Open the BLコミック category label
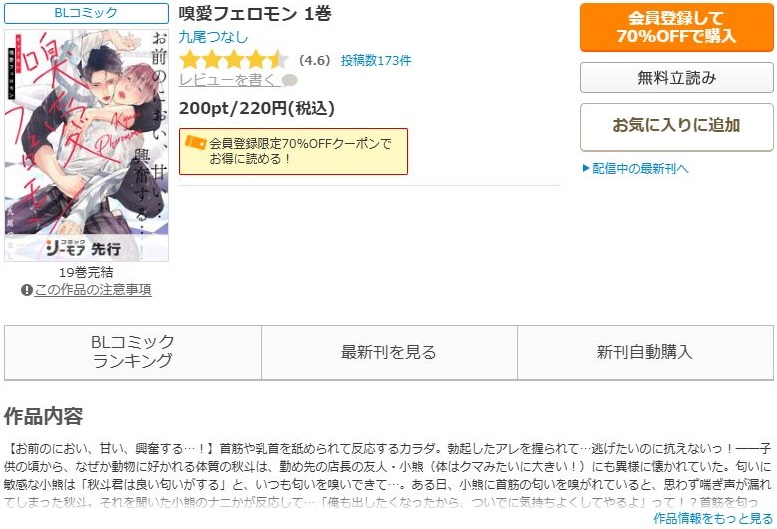 point(86,13)
